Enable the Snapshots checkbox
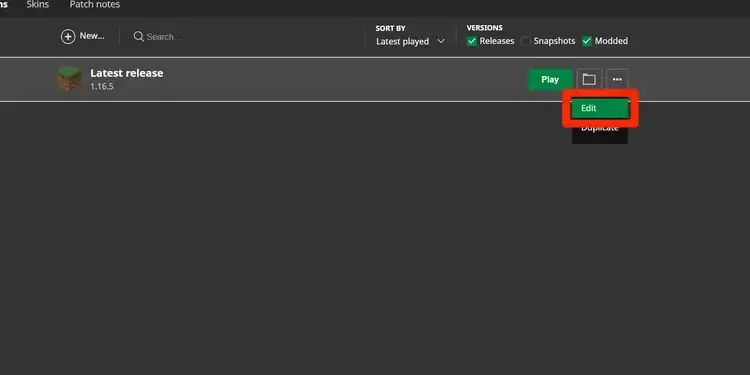 pos(526,41)
